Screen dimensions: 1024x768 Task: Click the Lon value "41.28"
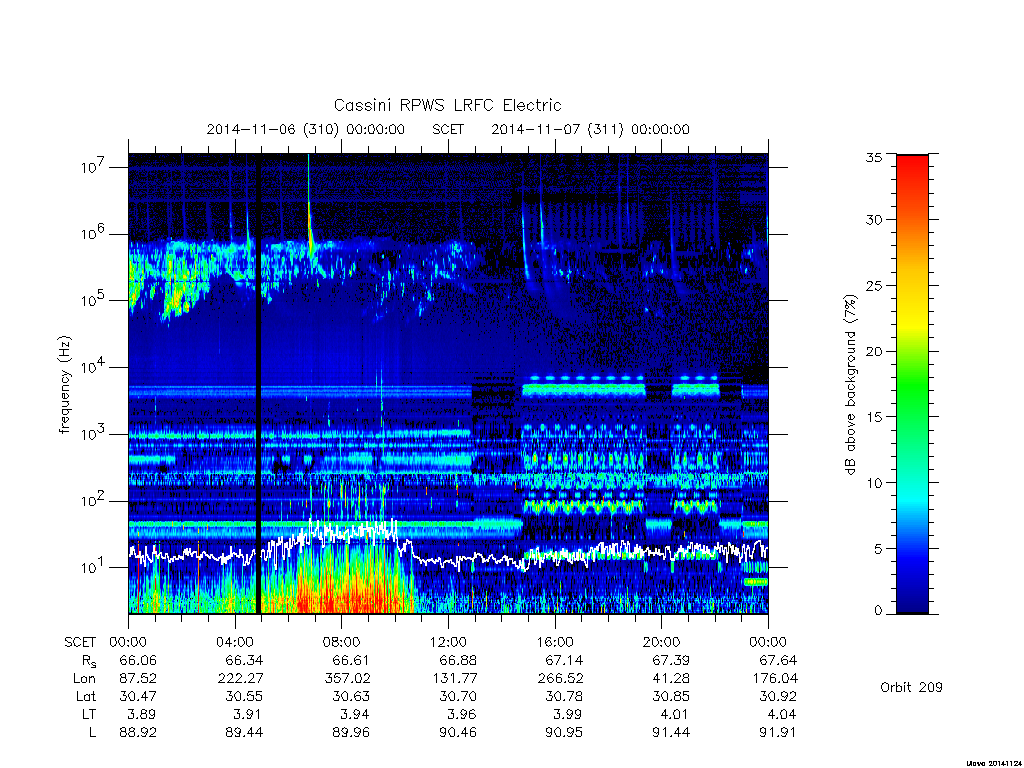(x=671, y=679)
